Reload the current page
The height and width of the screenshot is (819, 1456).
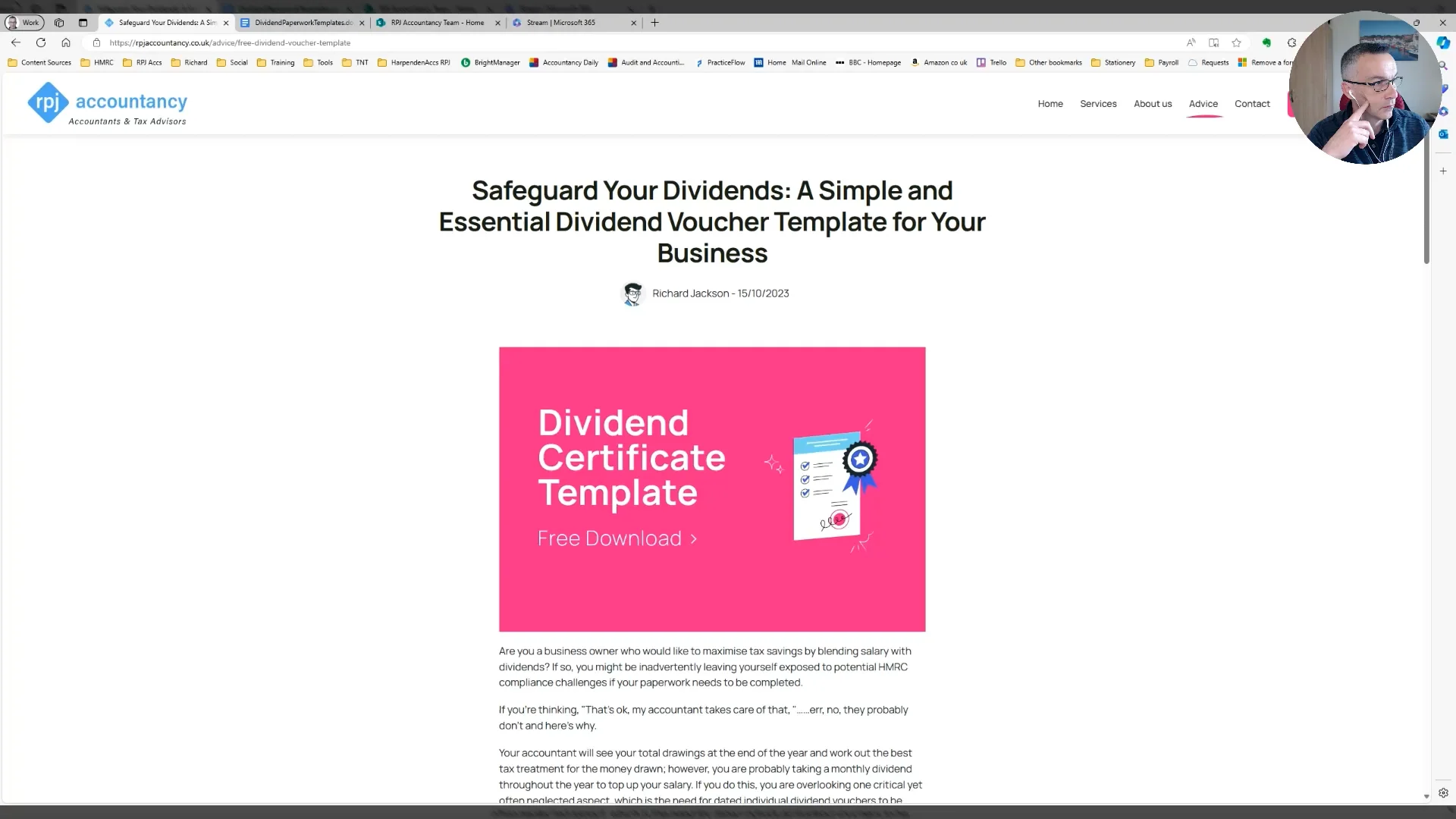41,42
